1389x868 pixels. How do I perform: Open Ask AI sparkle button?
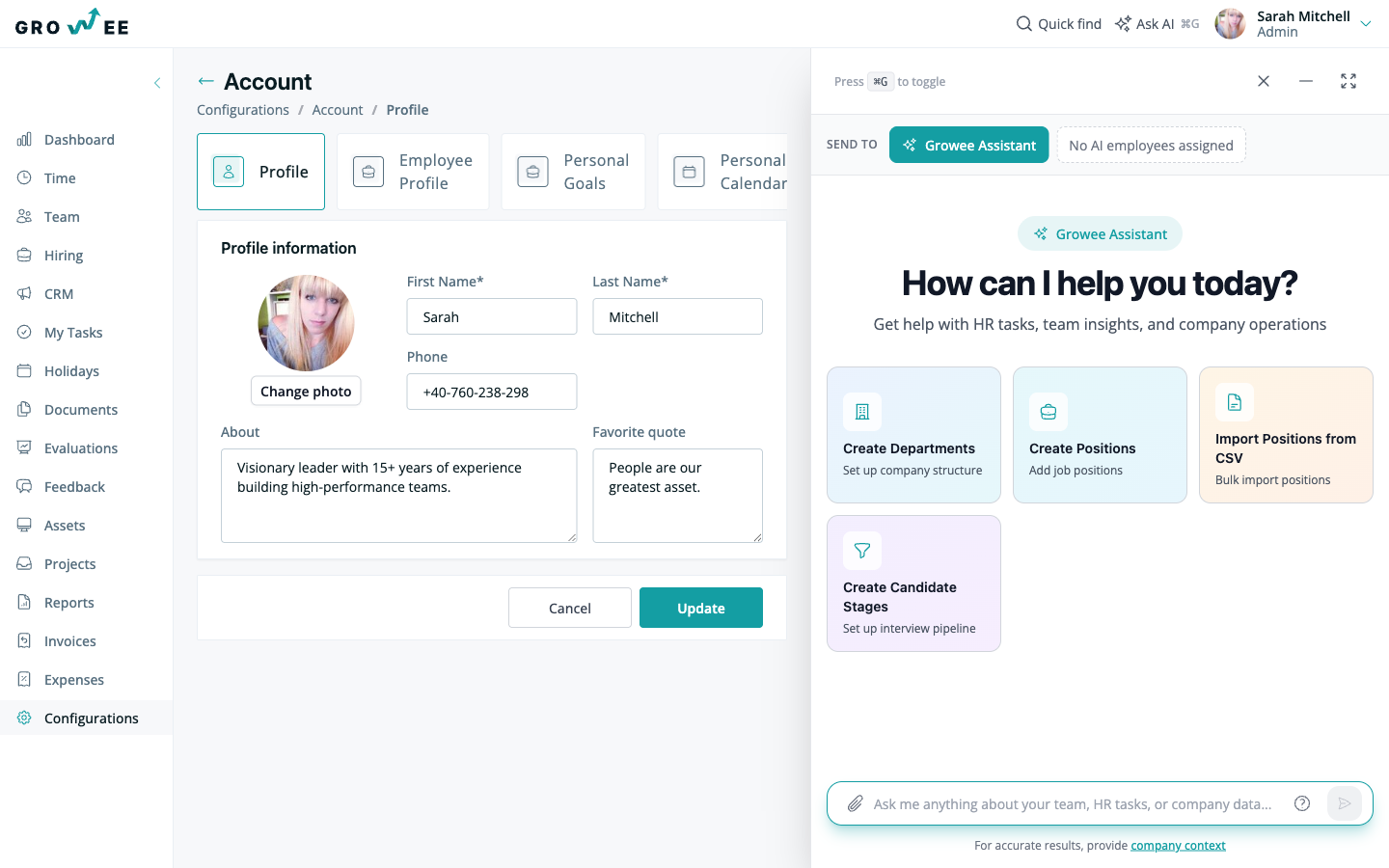pos(1157,24)
